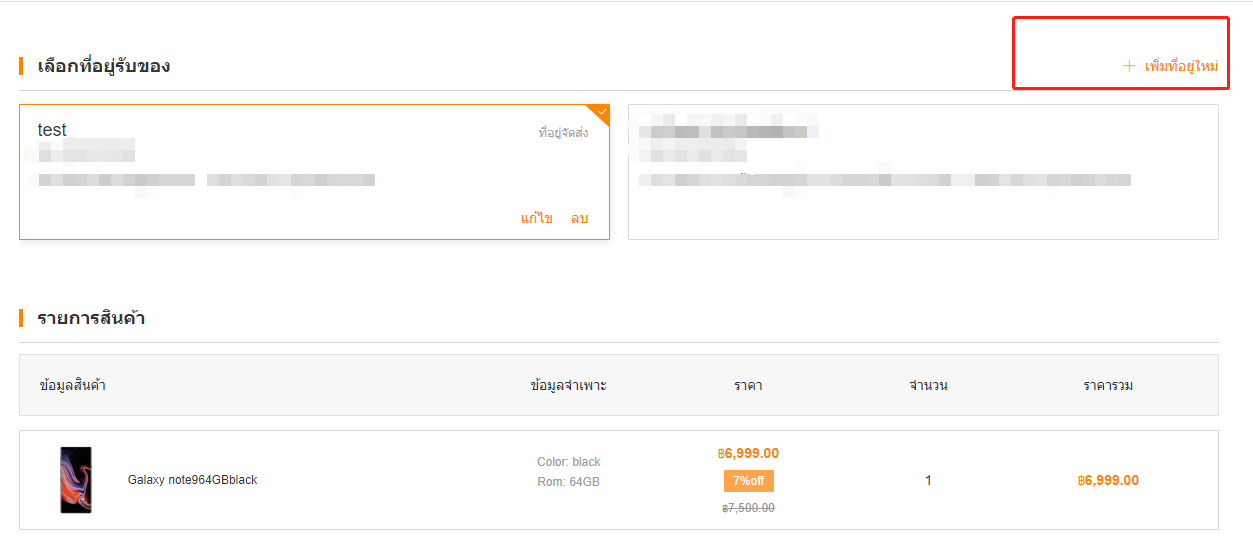Viewport: 1253px width, 558px height.
Task: Choose the test address card
Action: coord(314,172)
